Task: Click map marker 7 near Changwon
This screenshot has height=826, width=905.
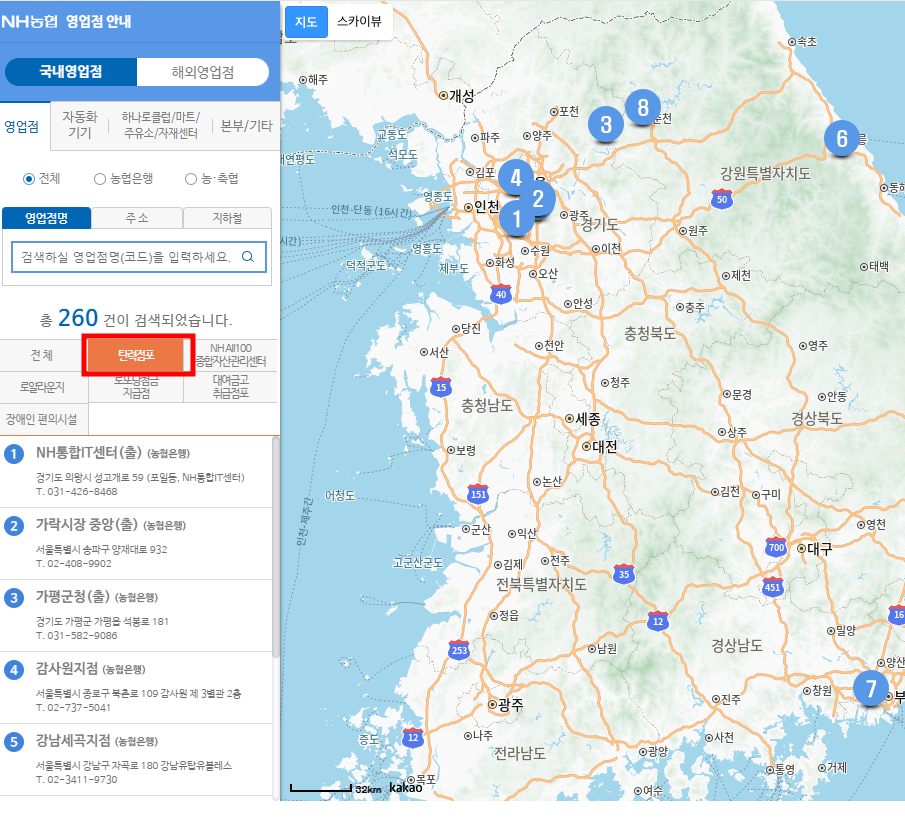Action: tap(870, 689)
